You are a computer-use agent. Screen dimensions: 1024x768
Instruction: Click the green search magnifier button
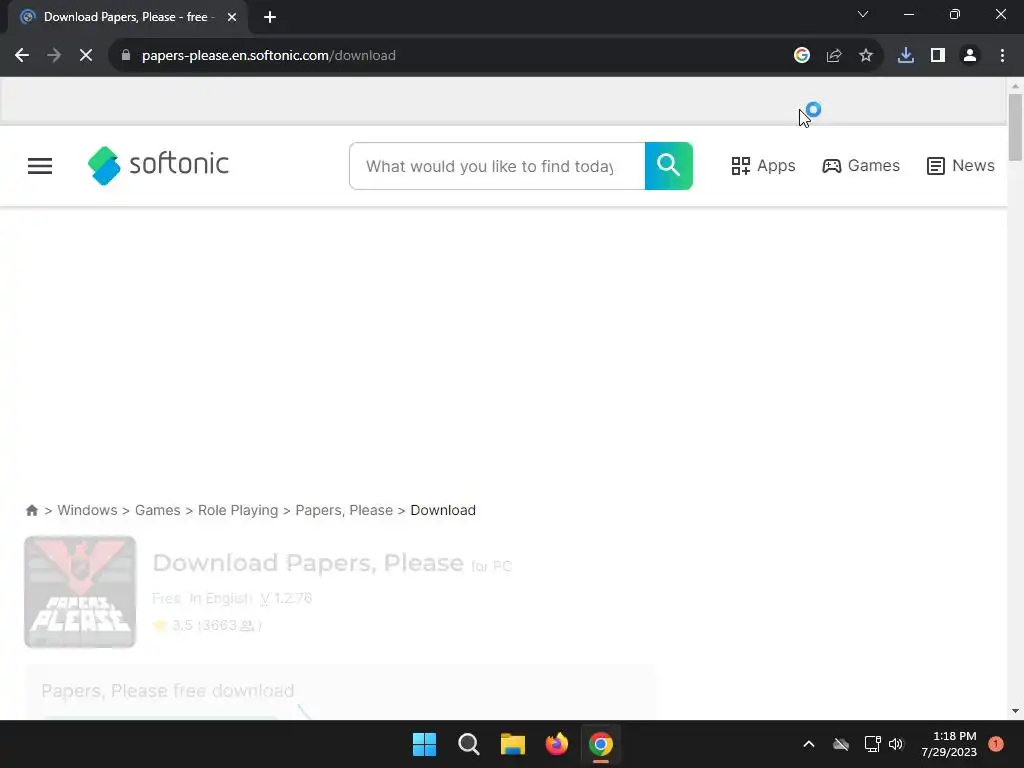tap(668, 166)
